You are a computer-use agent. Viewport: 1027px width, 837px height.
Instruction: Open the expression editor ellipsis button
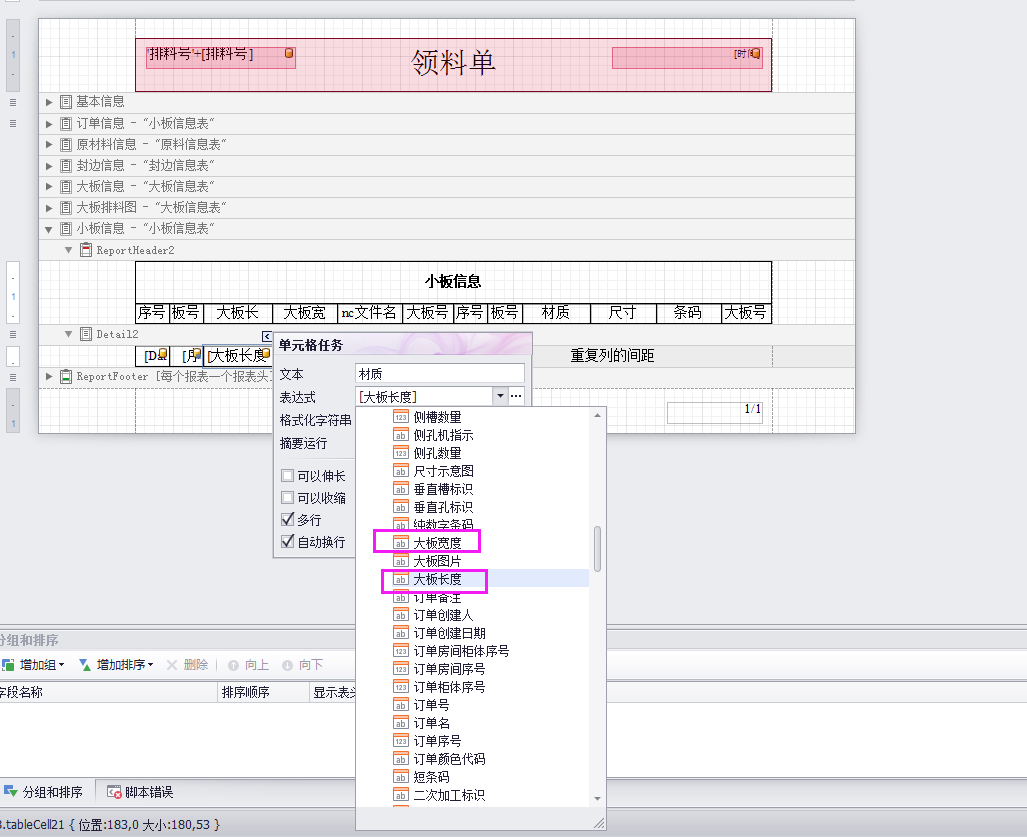click(516, 396)
